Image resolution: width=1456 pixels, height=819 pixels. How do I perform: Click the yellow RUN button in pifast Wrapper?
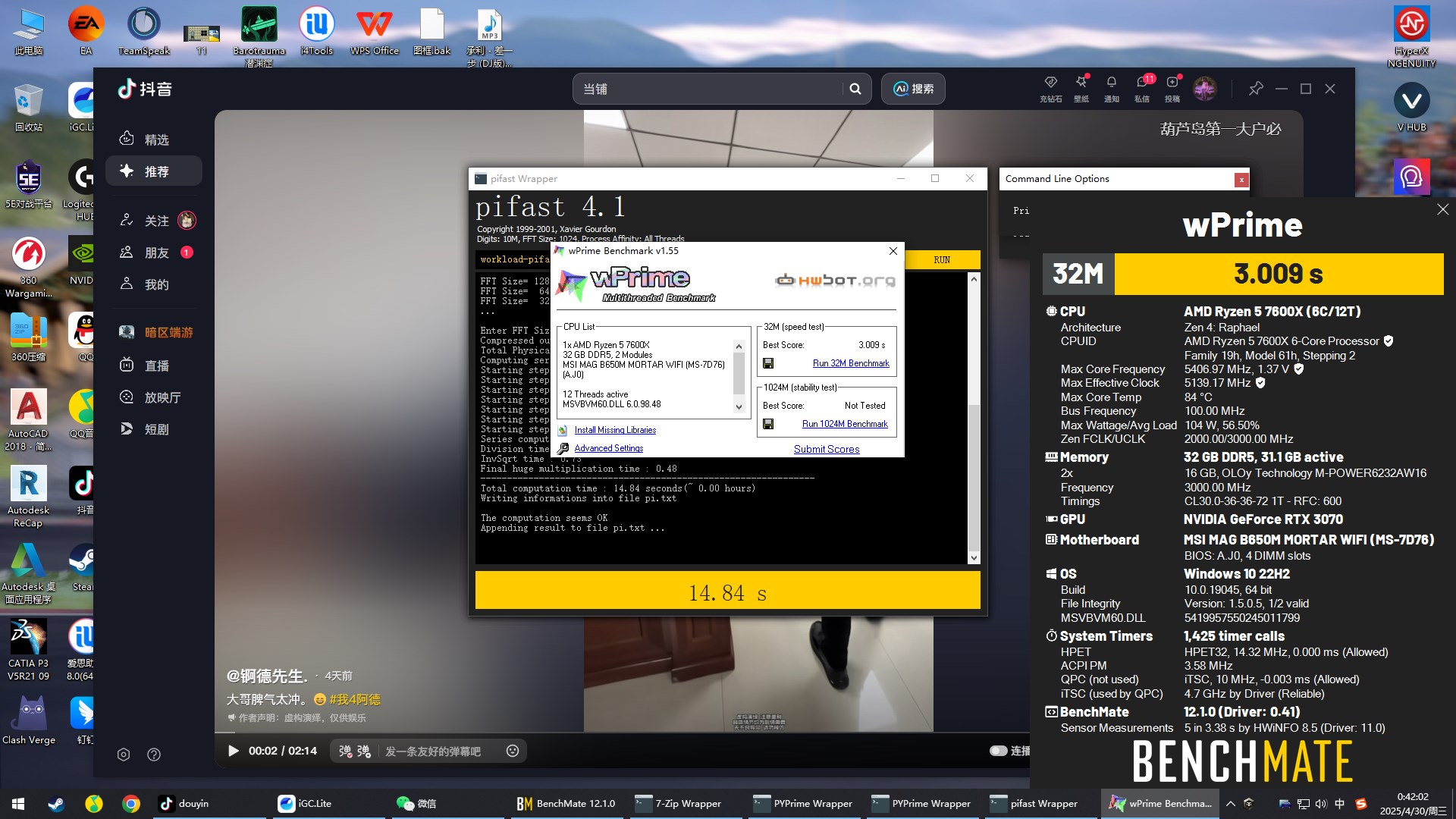coord(942,259)
